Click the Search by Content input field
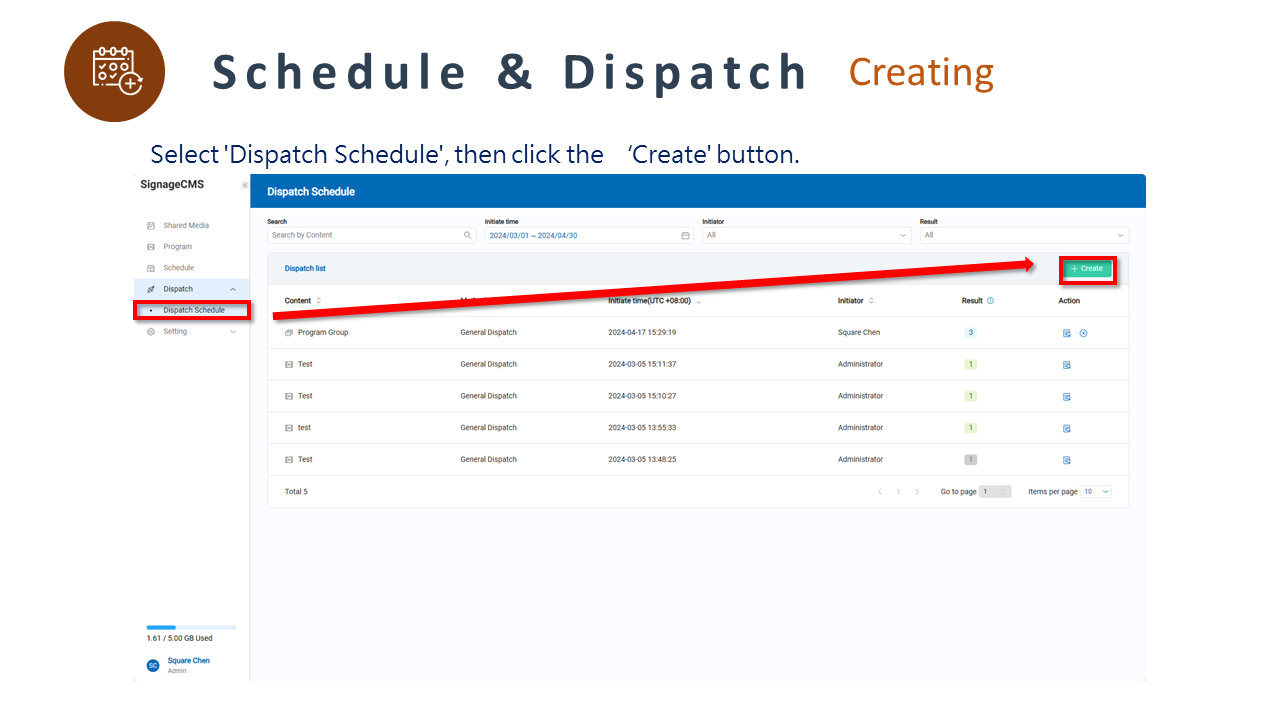This screenshot has height=720, width=1280. [x=365, y=236]
